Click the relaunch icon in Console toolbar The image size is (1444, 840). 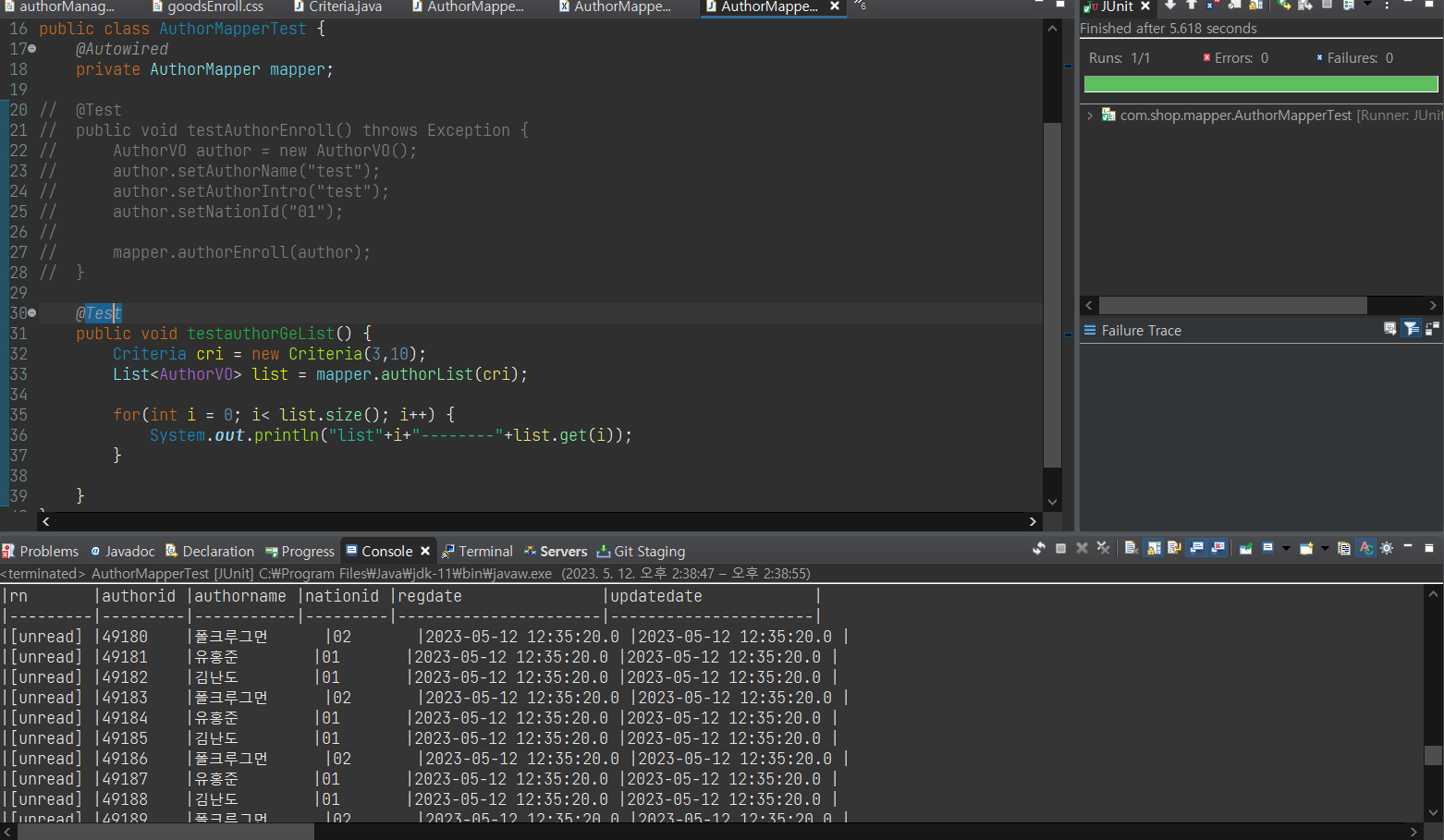point(1039,549)
